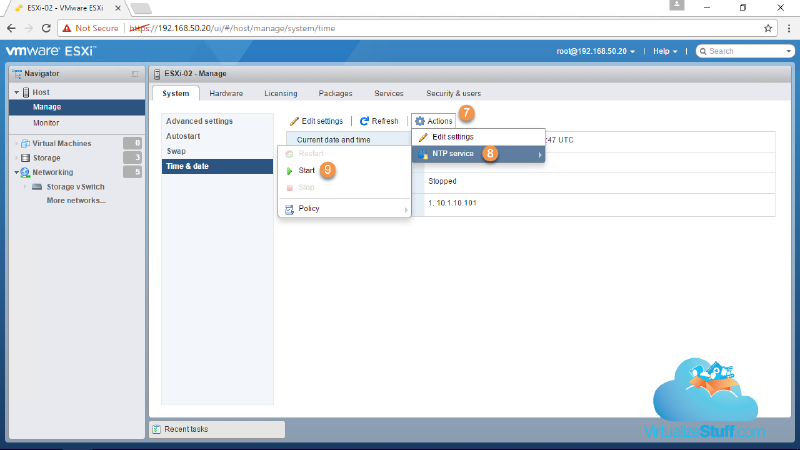Select Time & date in System sidebar
This screenshot has width=800, height=450.
click(217, 166)
